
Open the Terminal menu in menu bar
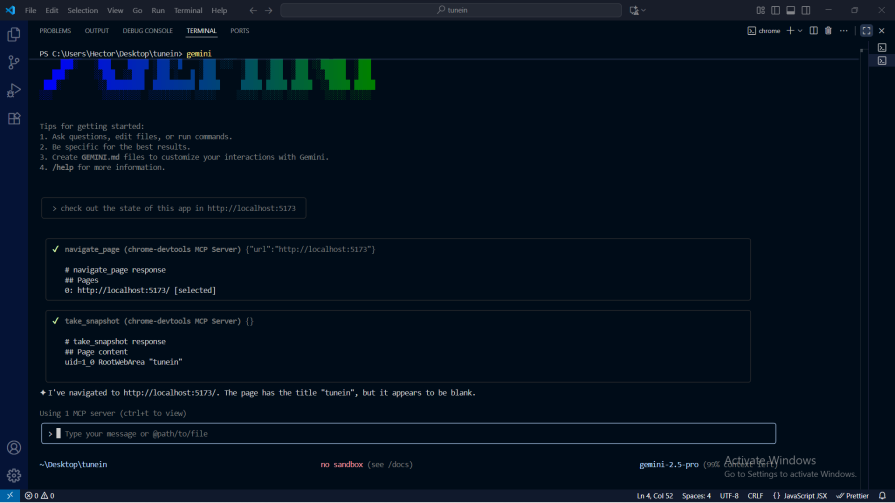pyautogui.click(x=188, y=10)
